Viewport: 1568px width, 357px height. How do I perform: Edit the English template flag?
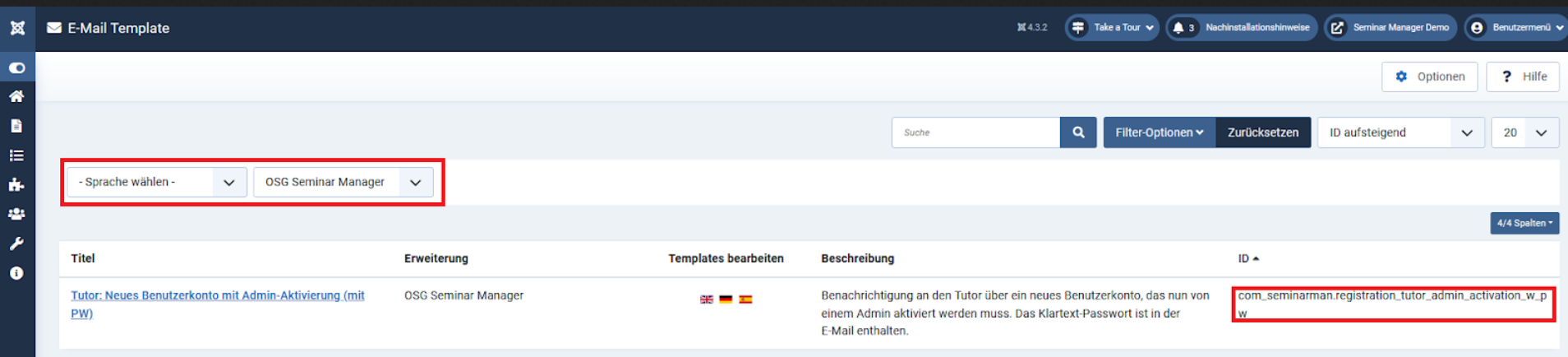(x=706, y=299)
